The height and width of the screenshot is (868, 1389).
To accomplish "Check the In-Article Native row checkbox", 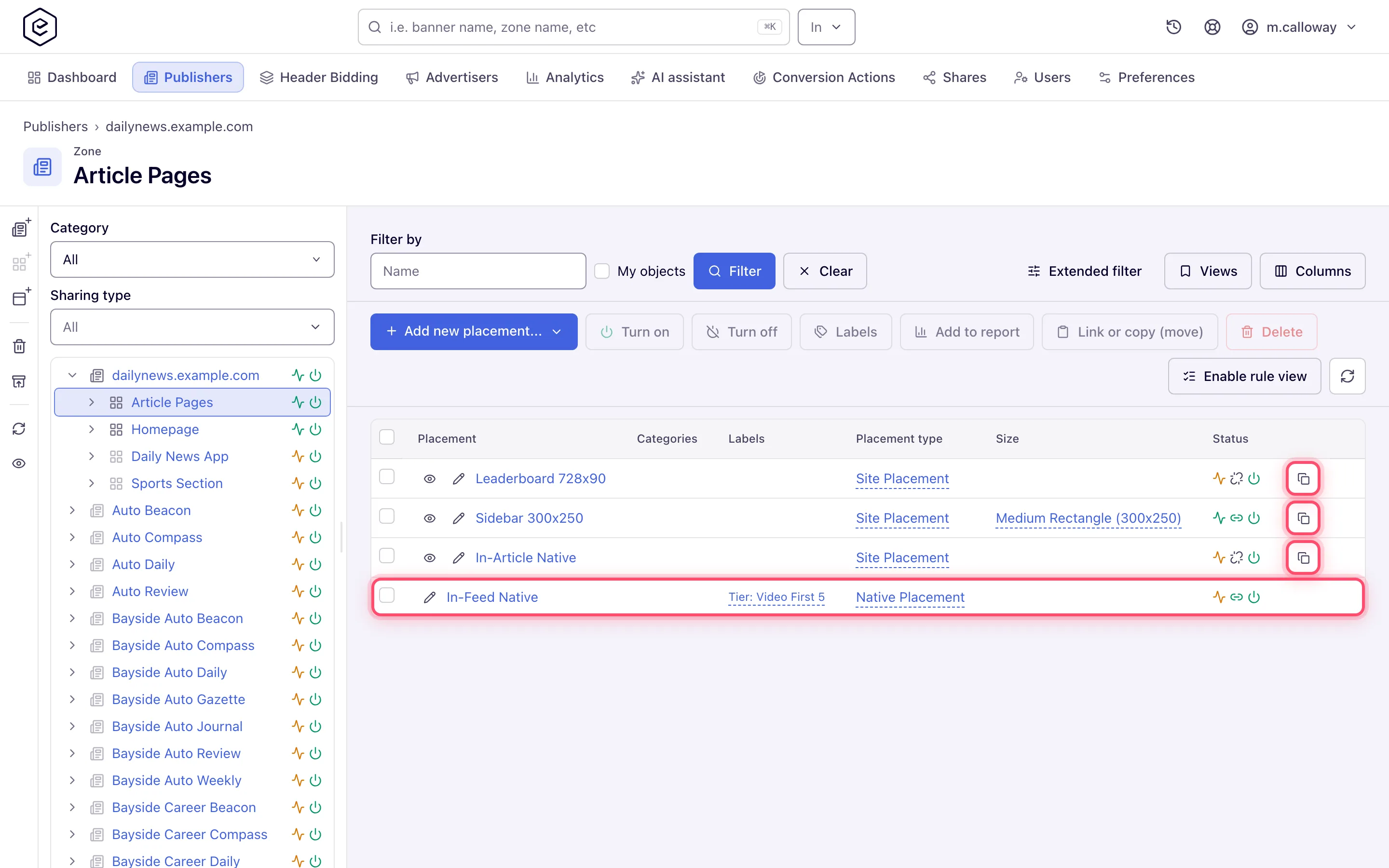I will pos(387,556).
